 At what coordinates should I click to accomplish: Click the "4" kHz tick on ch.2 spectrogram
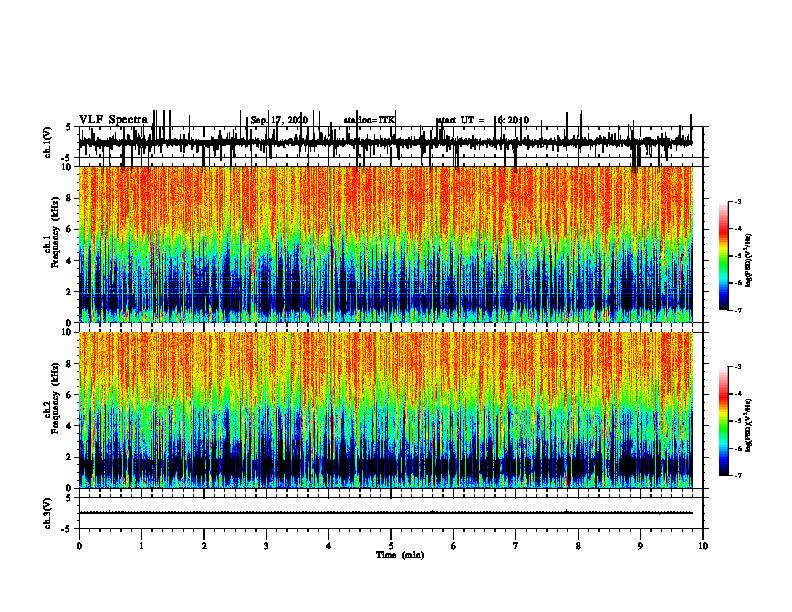tap(70, 426)
